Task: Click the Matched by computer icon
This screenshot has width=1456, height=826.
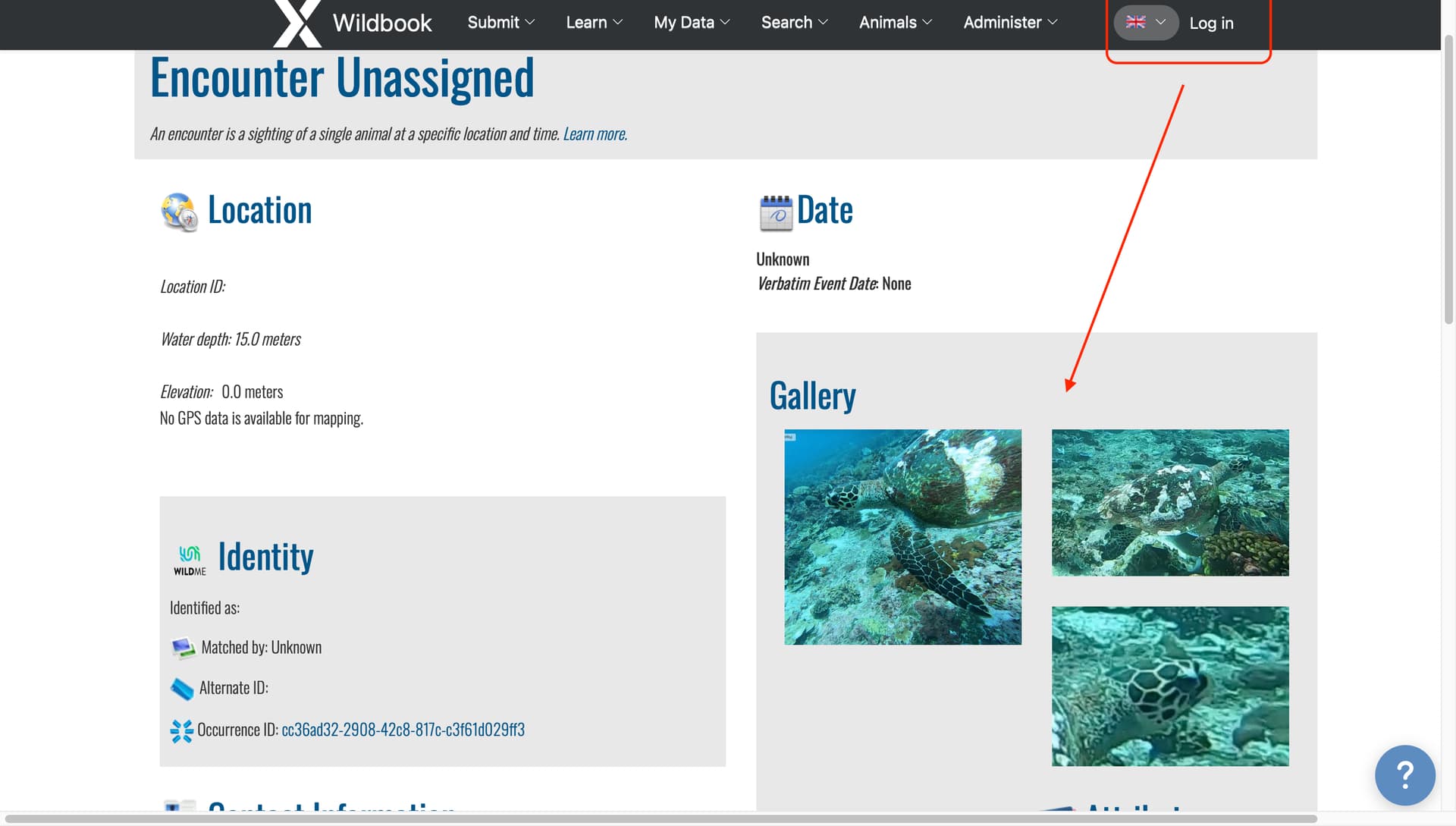Action: [183, 648]
